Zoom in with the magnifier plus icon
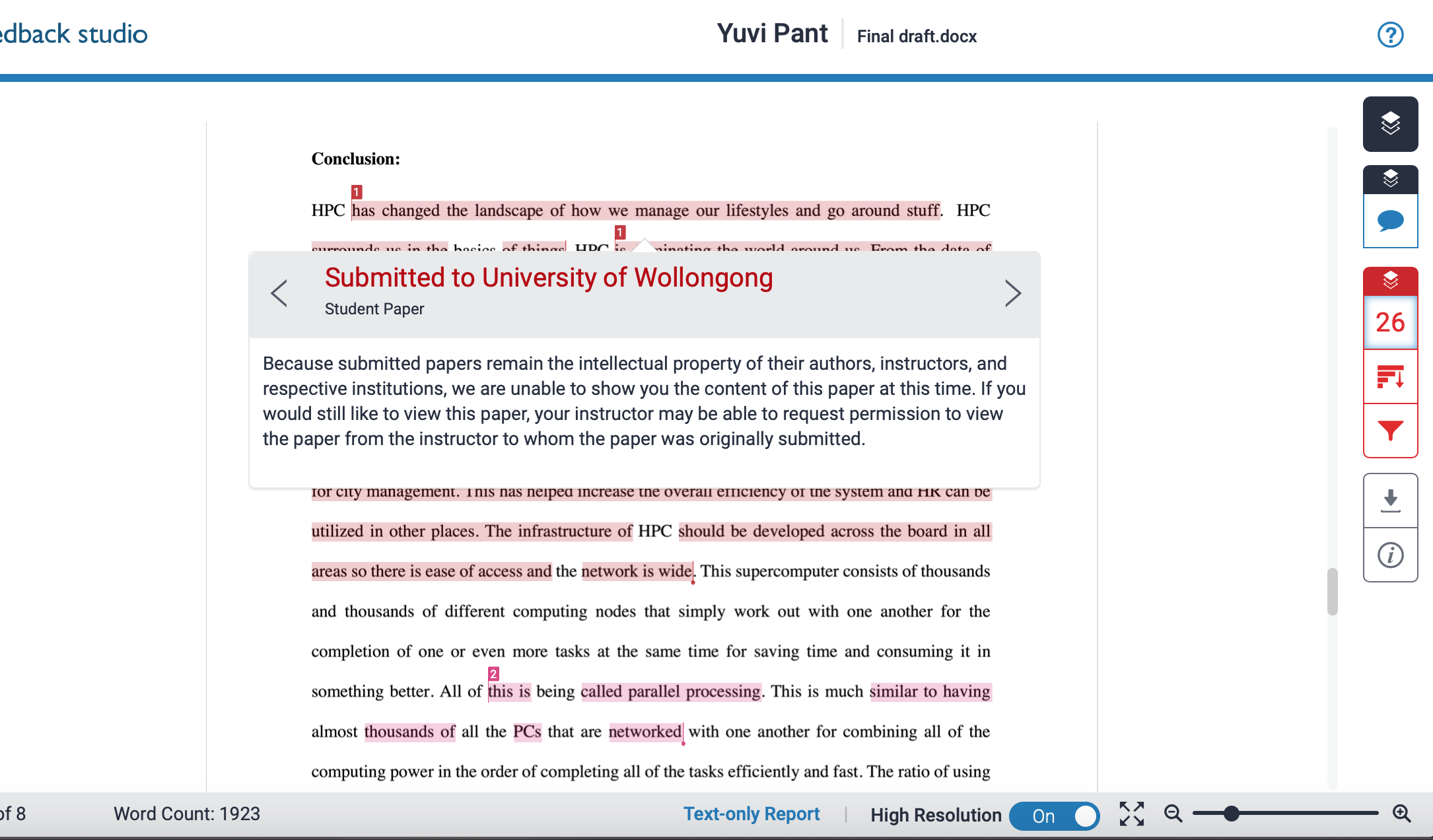 tap(1401, 814)
